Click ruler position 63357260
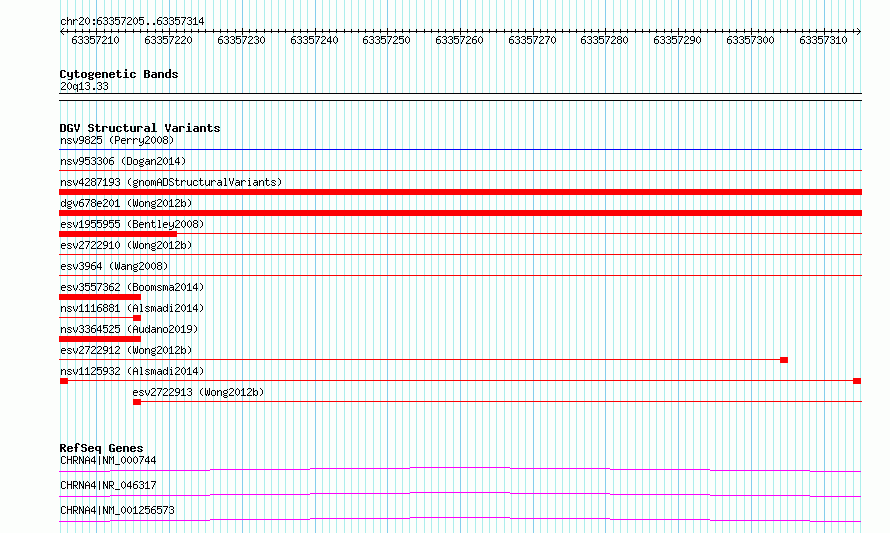890x533 pixels. coord(459,40)
